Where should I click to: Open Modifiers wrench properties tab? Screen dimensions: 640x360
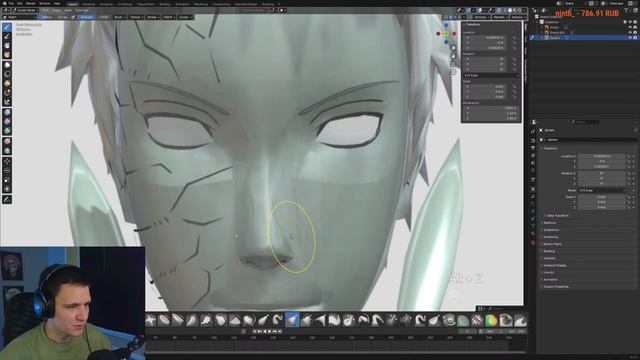tap(533, 196)
